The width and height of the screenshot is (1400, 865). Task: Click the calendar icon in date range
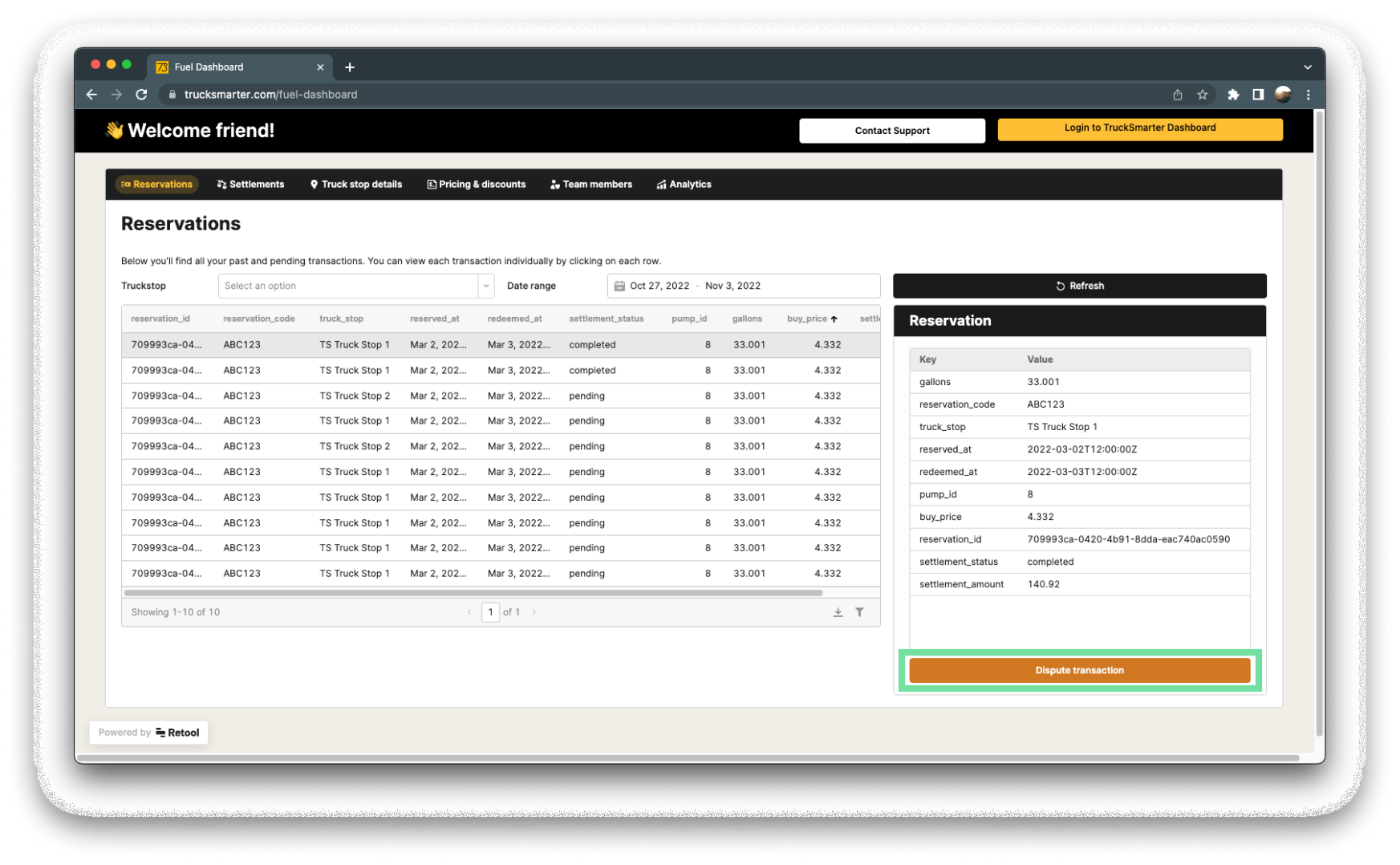pos(619,286)
